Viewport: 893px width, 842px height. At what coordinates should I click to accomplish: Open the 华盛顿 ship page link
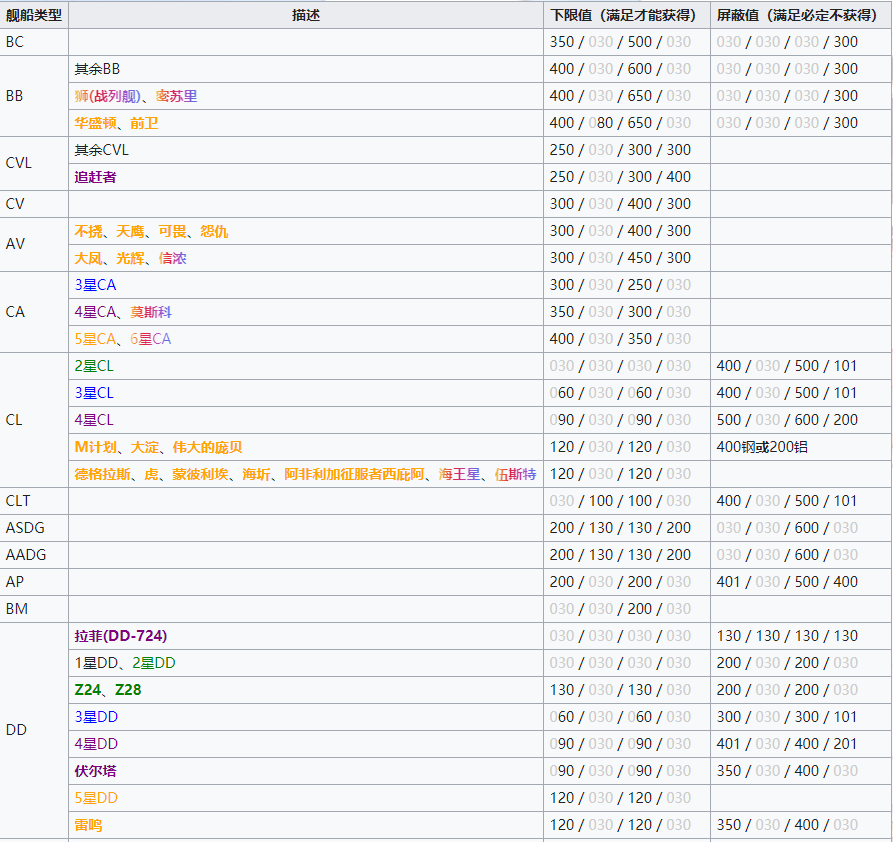click(95, 123)
